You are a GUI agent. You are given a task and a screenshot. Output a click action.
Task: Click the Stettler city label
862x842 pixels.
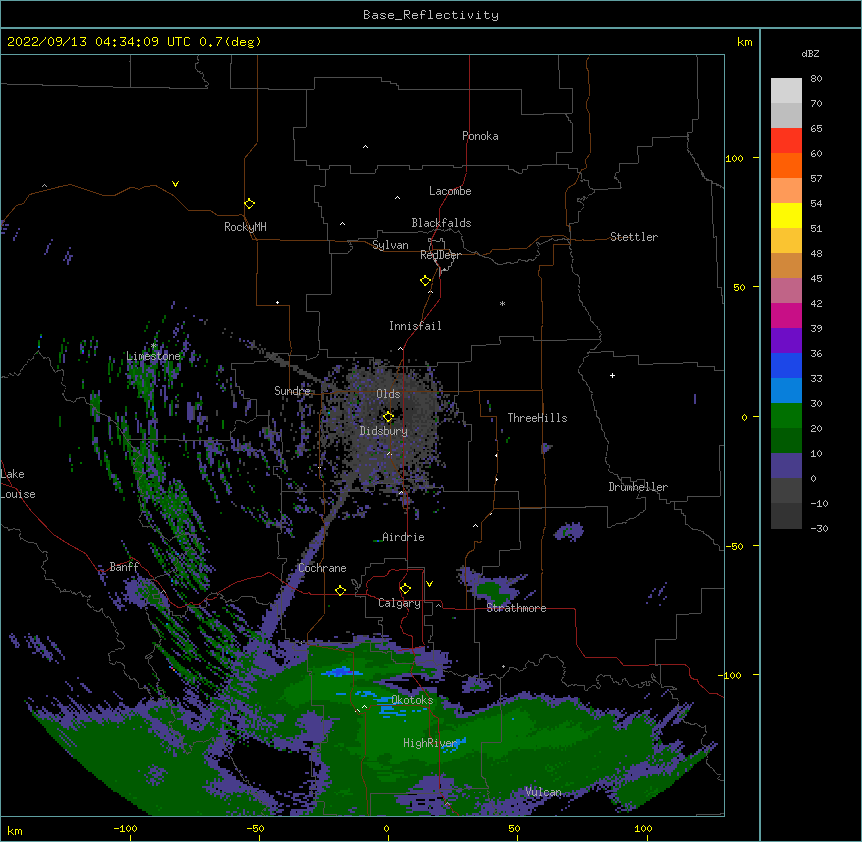(634, 237)
